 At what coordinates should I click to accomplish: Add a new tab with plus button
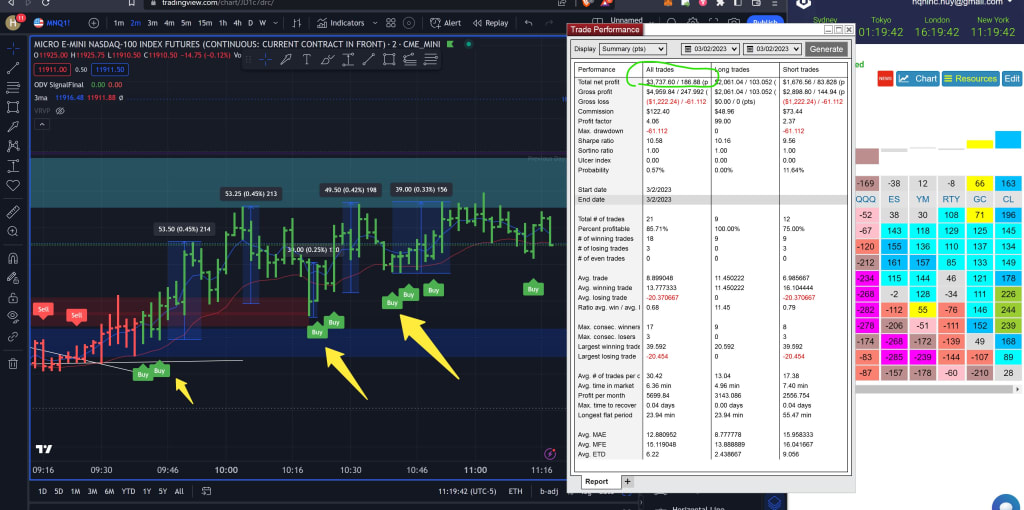point(627,481)
